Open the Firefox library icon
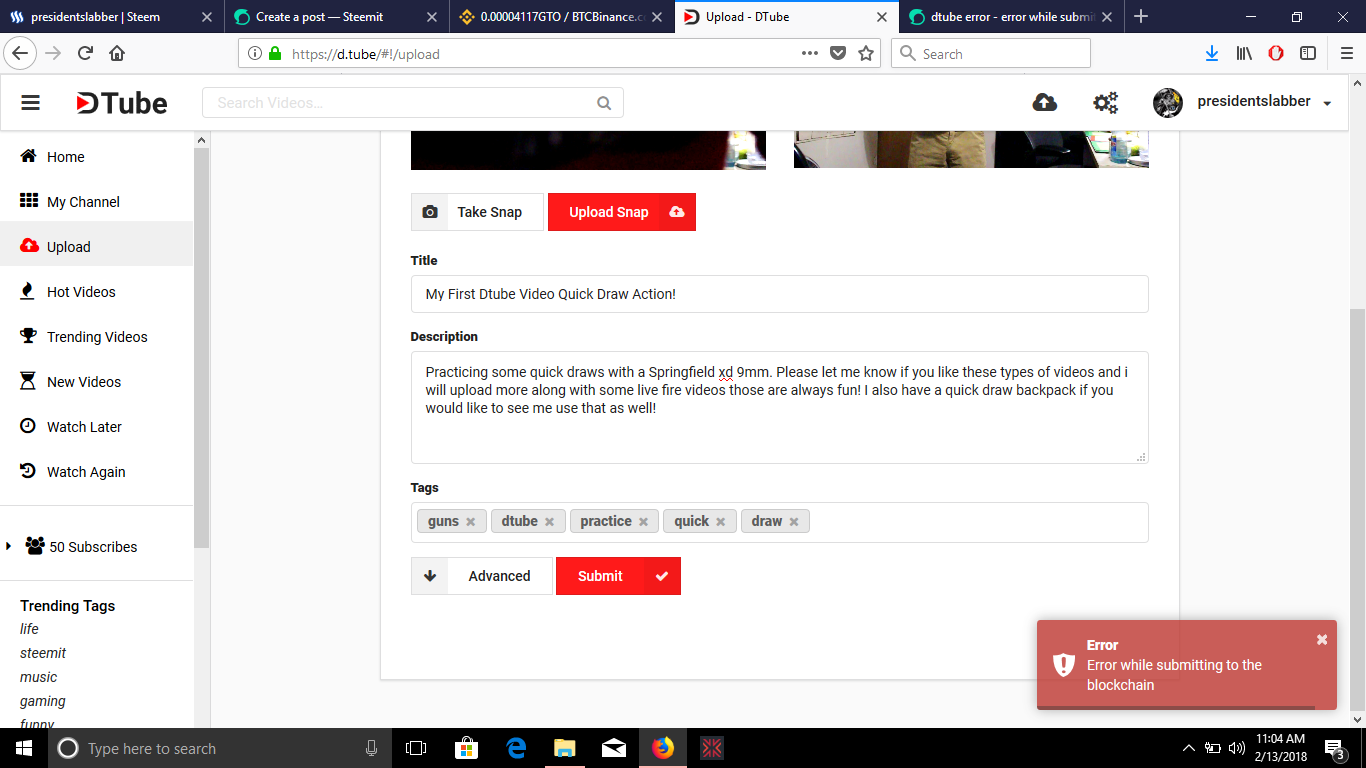The height and width of the screenshot is (768, 1366). [1244, 54]
